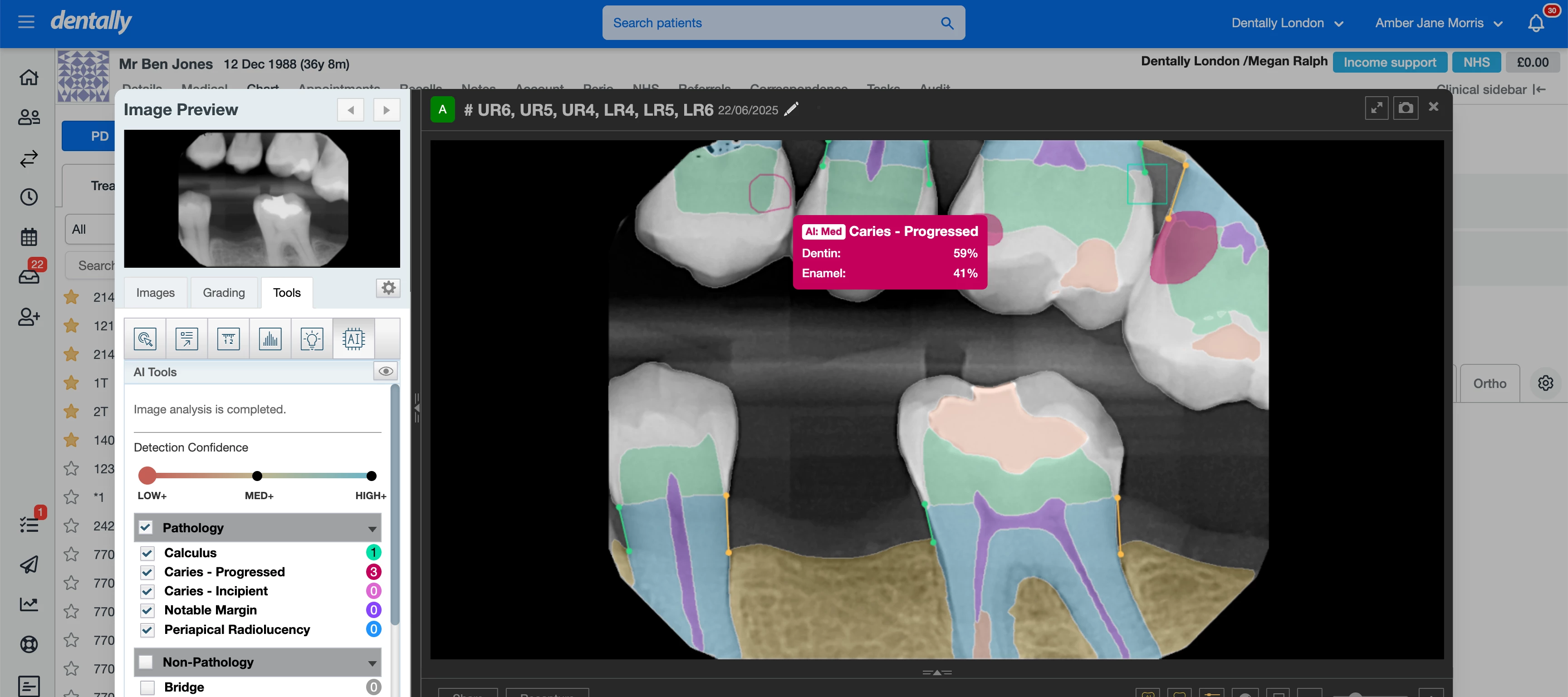
Task: Toggle AI Tools overlay visibility with the eye icon
Action: pyautogui.click(x=385, y=370)
